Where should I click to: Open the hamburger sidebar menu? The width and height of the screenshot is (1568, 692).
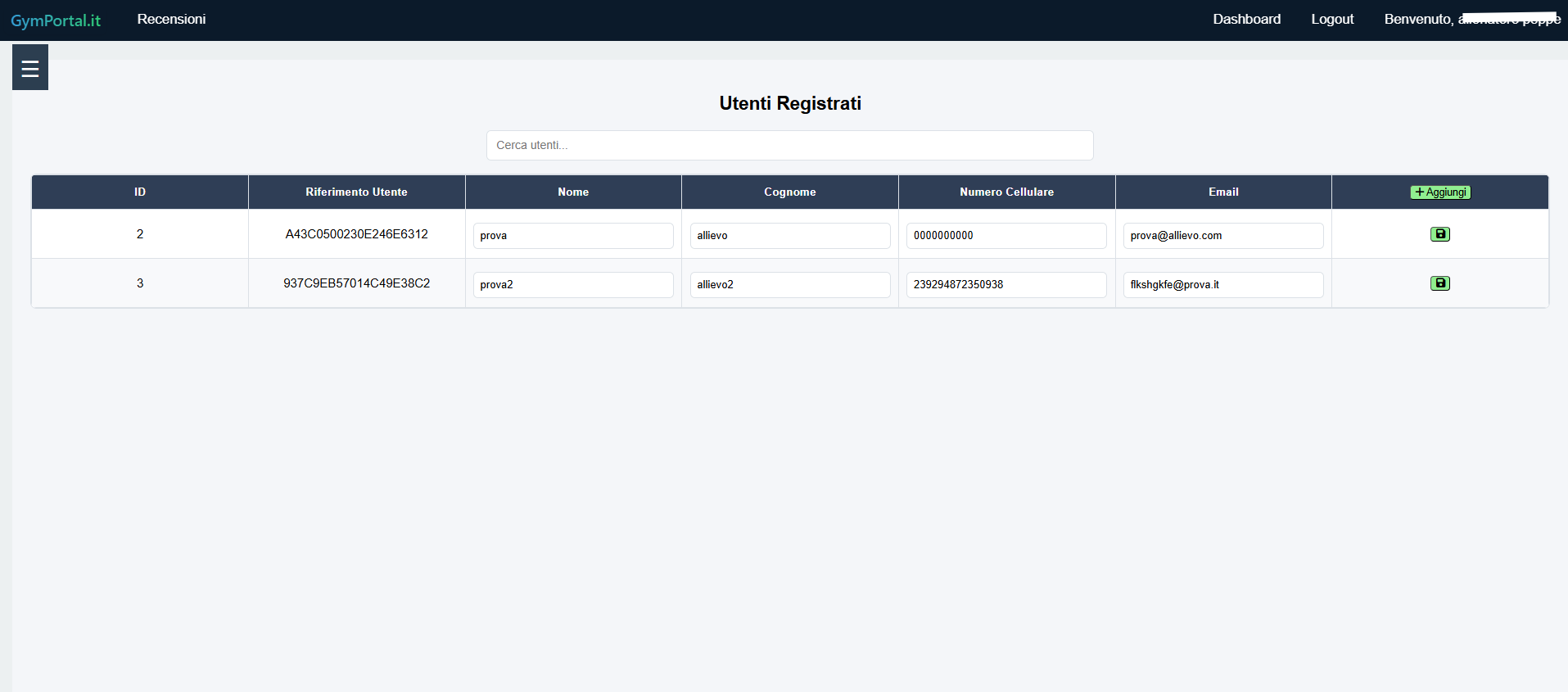30,68
